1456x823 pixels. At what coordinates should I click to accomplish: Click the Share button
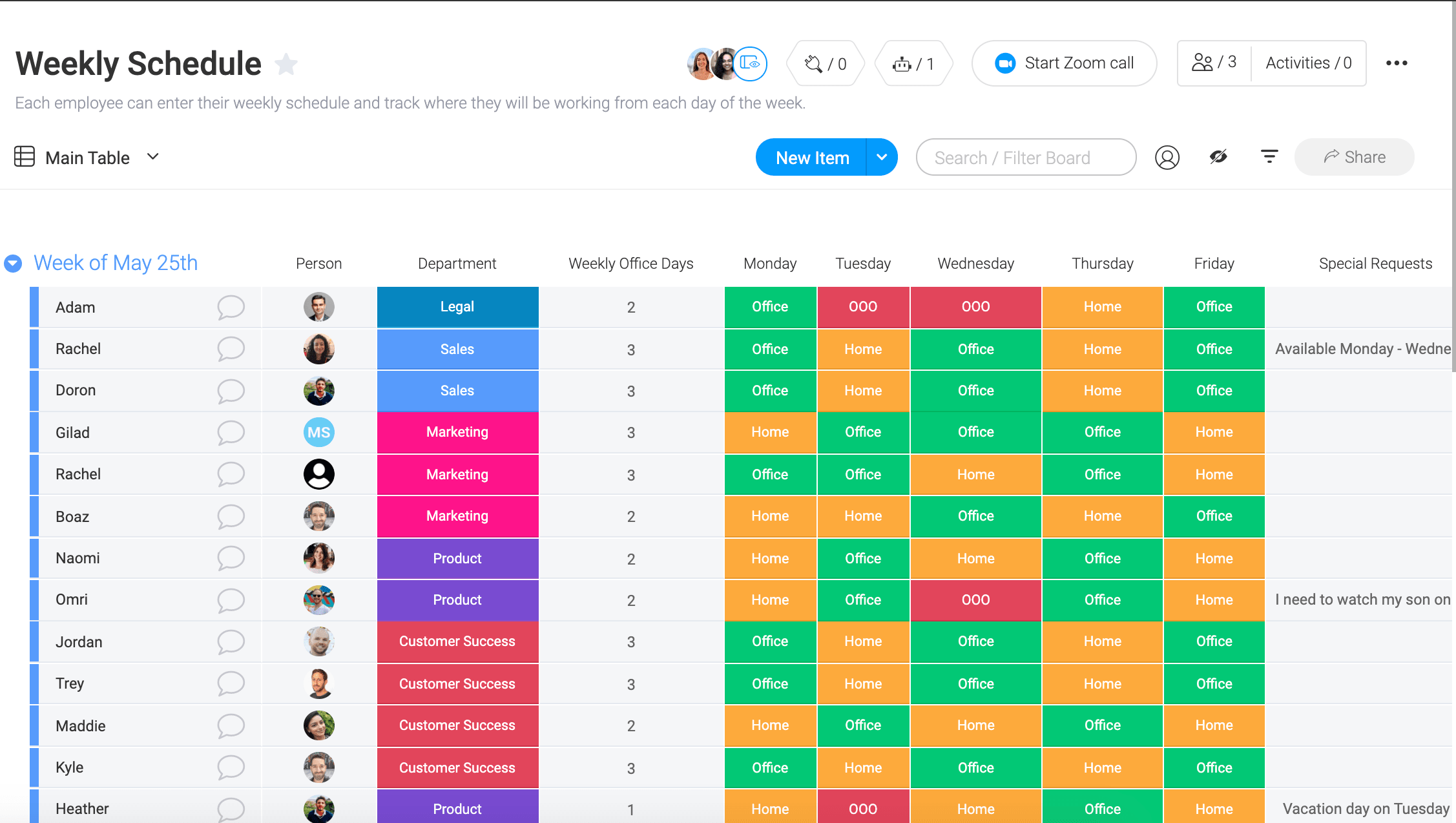click(1354, 157)
